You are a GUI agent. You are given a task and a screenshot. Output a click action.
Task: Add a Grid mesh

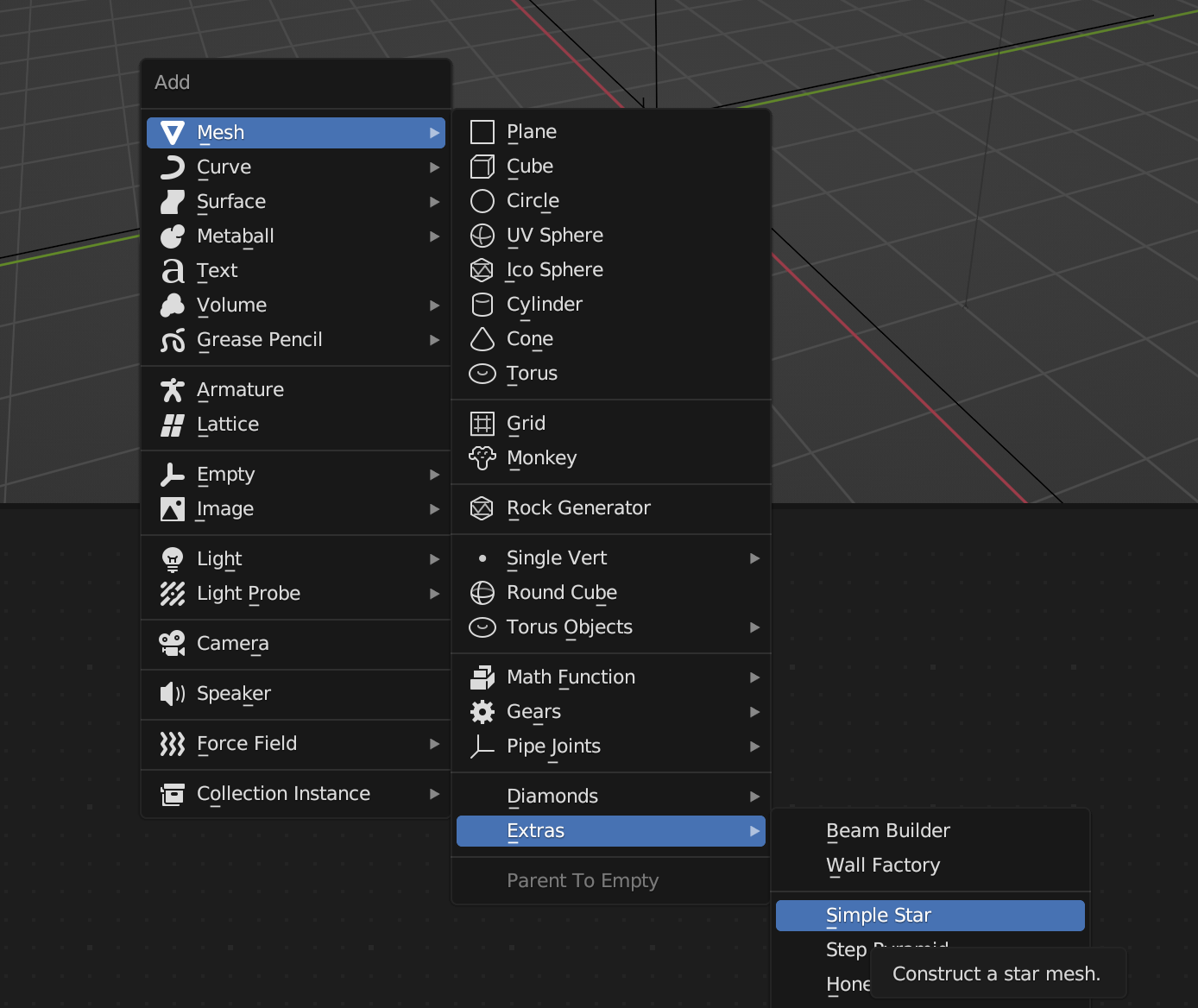[611, 424]
